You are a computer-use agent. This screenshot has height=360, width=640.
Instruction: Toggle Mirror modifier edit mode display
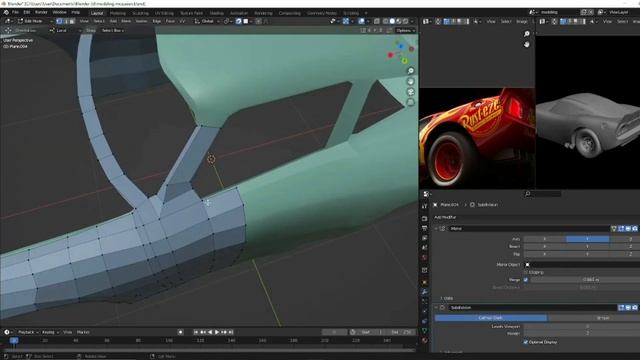[621, 229]
